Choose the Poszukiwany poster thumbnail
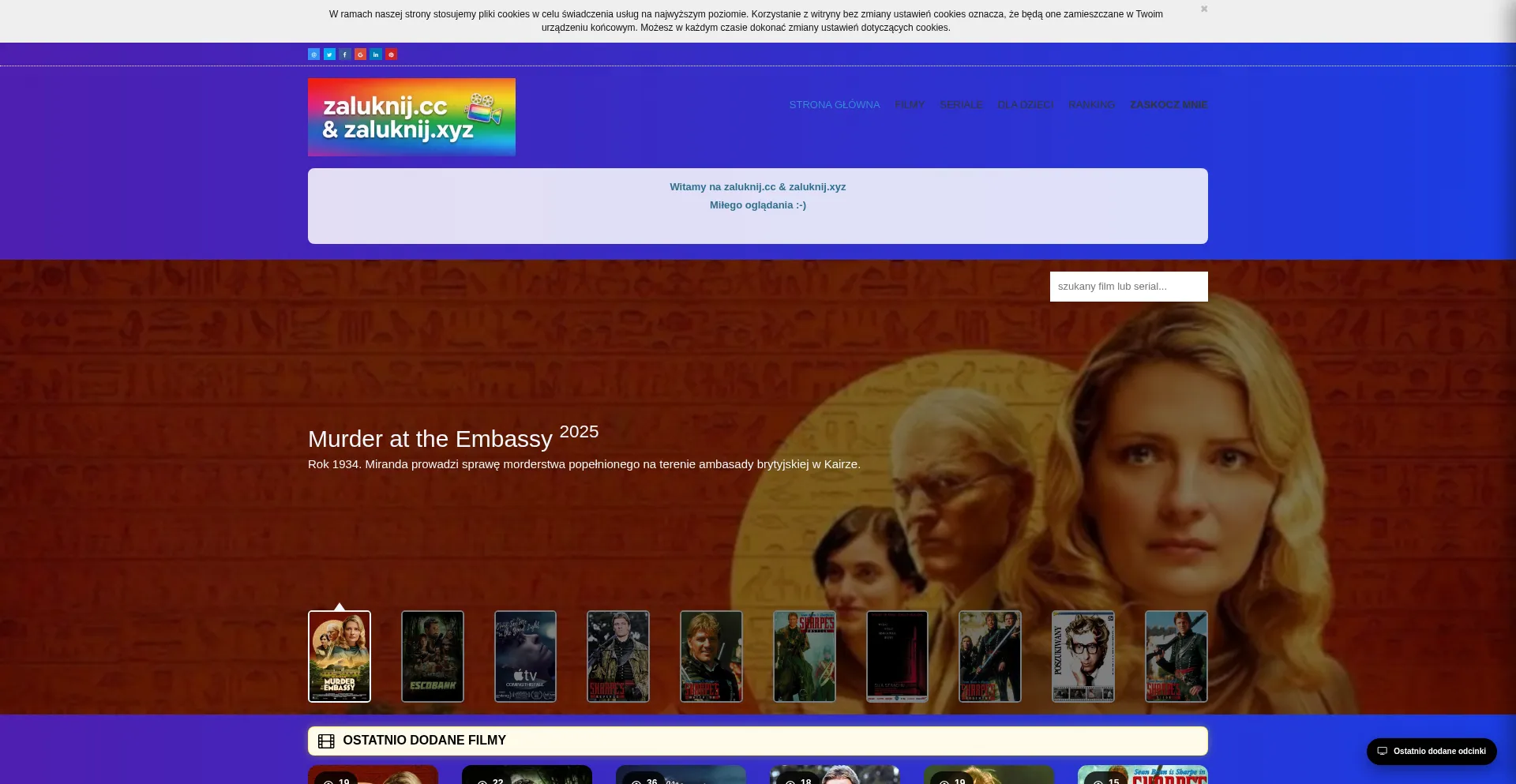Viewport: 1516px width, 784px height. [x=1083, y=656]
